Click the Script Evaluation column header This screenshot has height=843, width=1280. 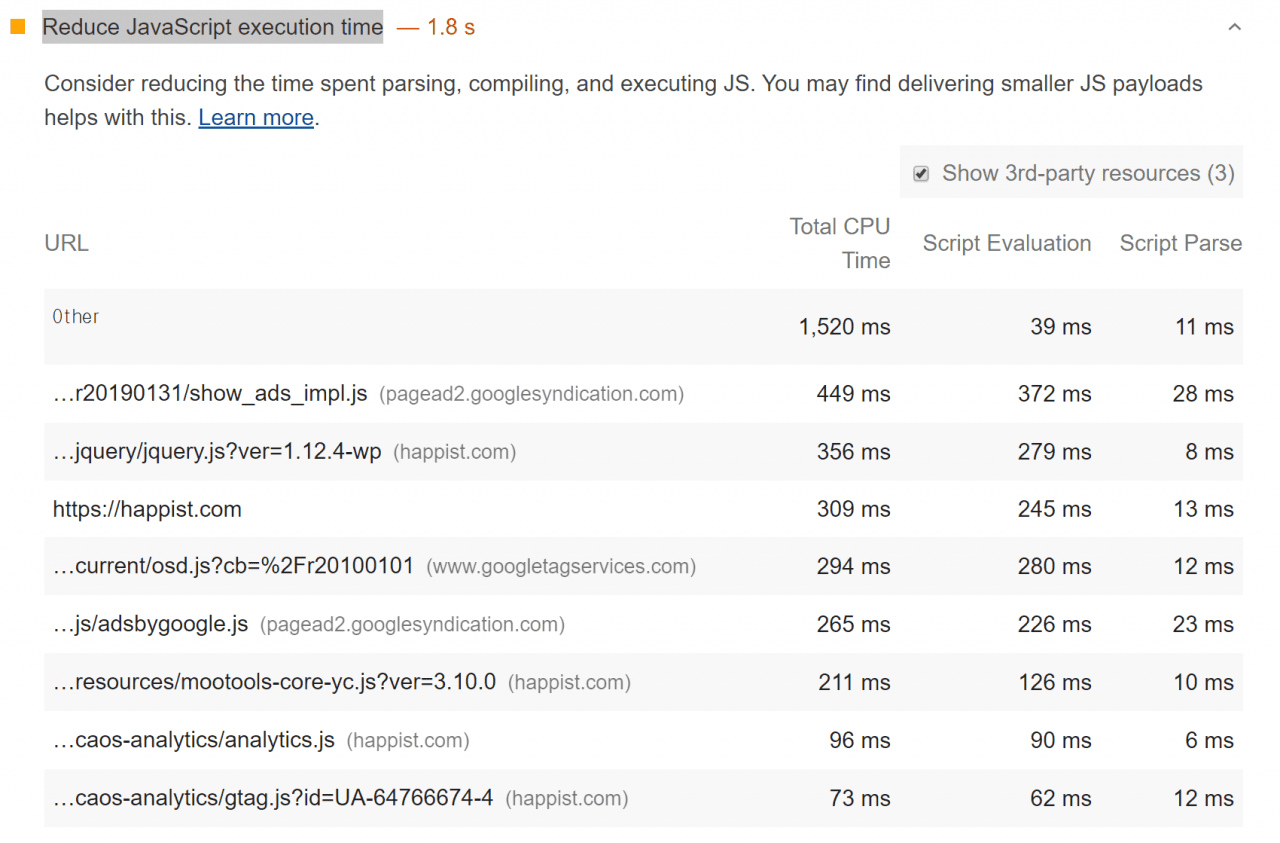(x=1006, y=243)
